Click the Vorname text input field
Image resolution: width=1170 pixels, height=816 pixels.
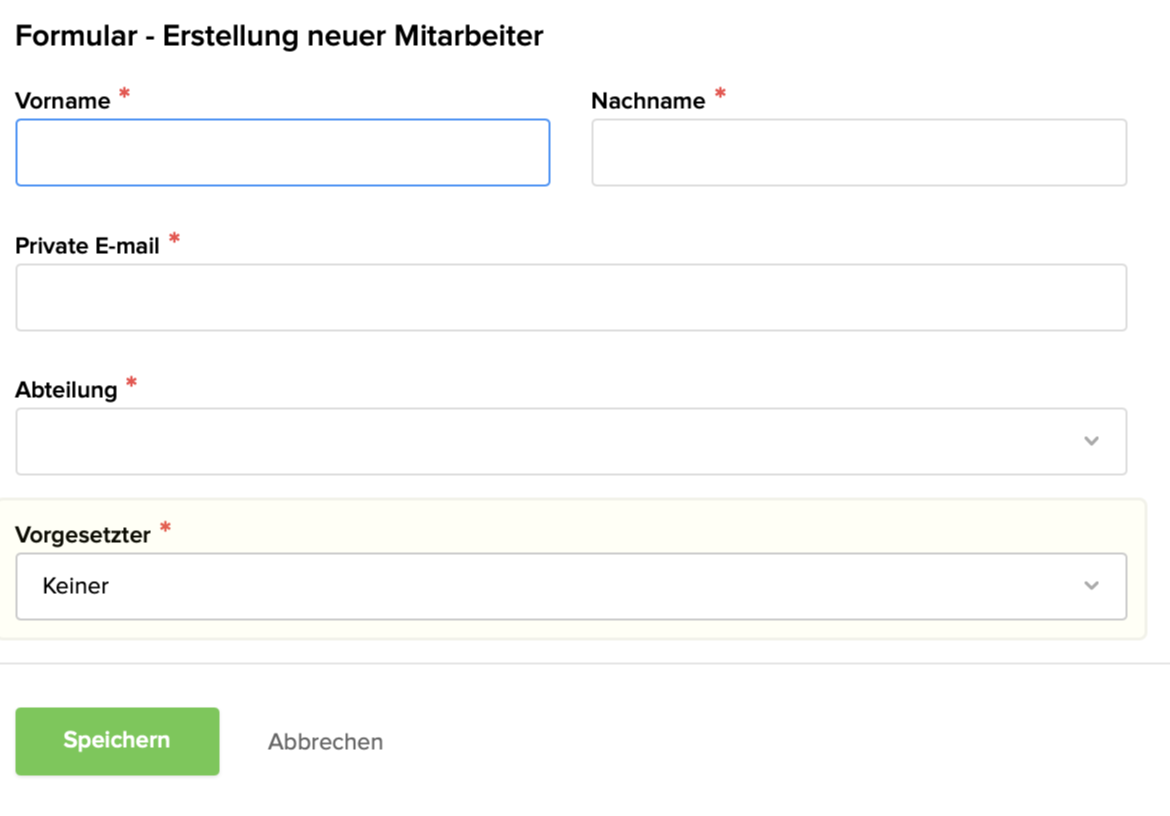[x=282, y=153]
